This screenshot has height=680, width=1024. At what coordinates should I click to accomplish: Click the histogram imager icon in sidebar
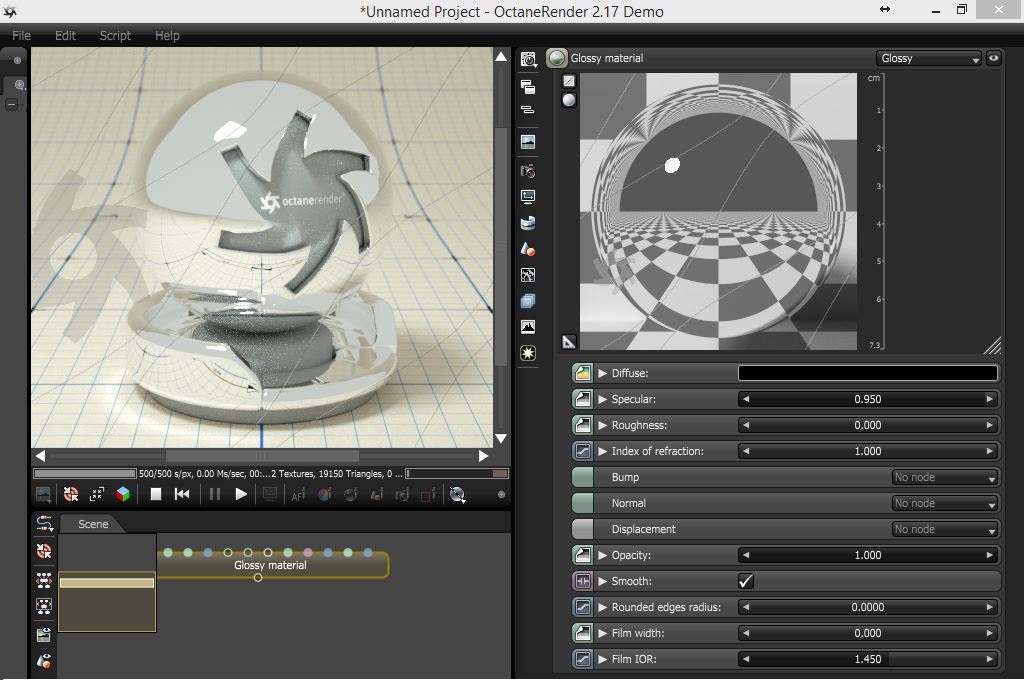pyautogui.click(x=528, y=327)
